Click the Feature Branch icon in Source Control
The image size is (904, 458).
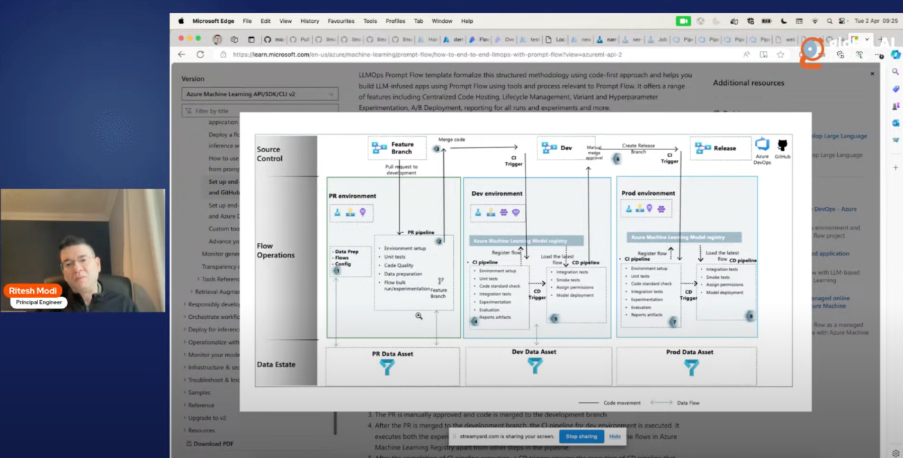tap(377, 147)
